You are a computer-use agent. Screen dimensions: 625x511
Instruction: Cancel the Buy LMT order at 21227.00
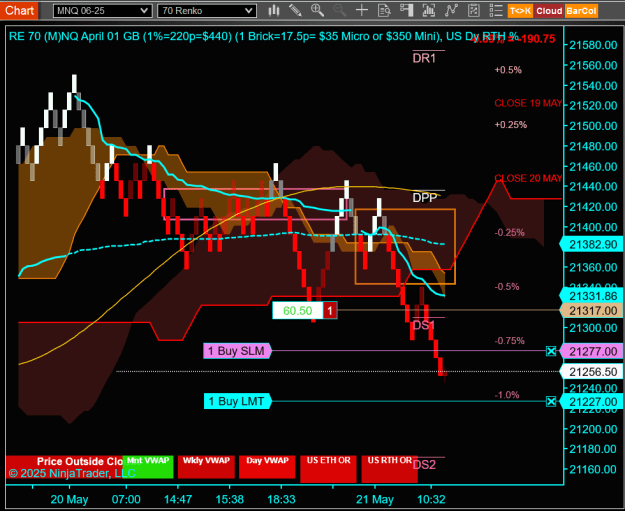551,401
